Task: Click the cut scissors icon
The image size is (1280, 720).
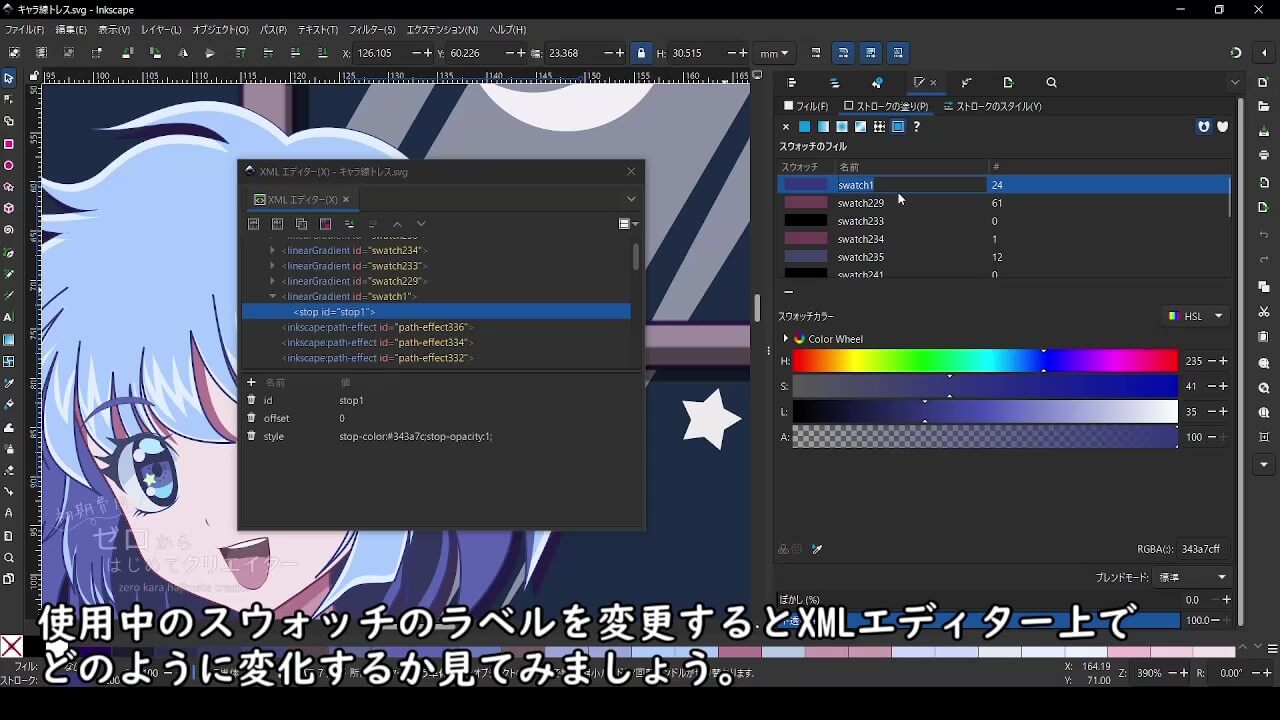Action: [1264, 312]
